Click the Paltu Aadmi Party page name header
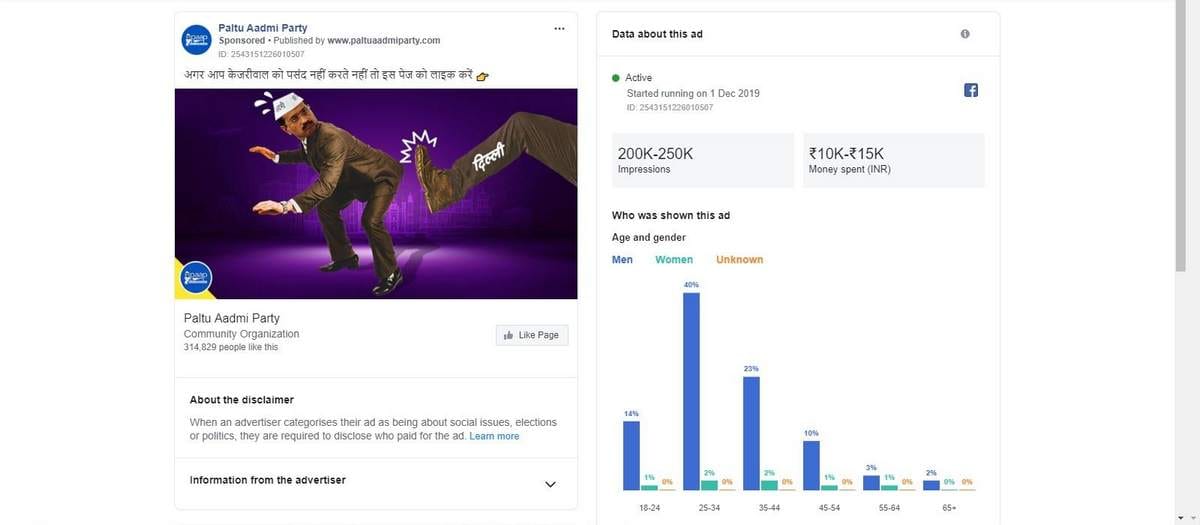This screenshot has width=1200, height=525. click(262, 28)
